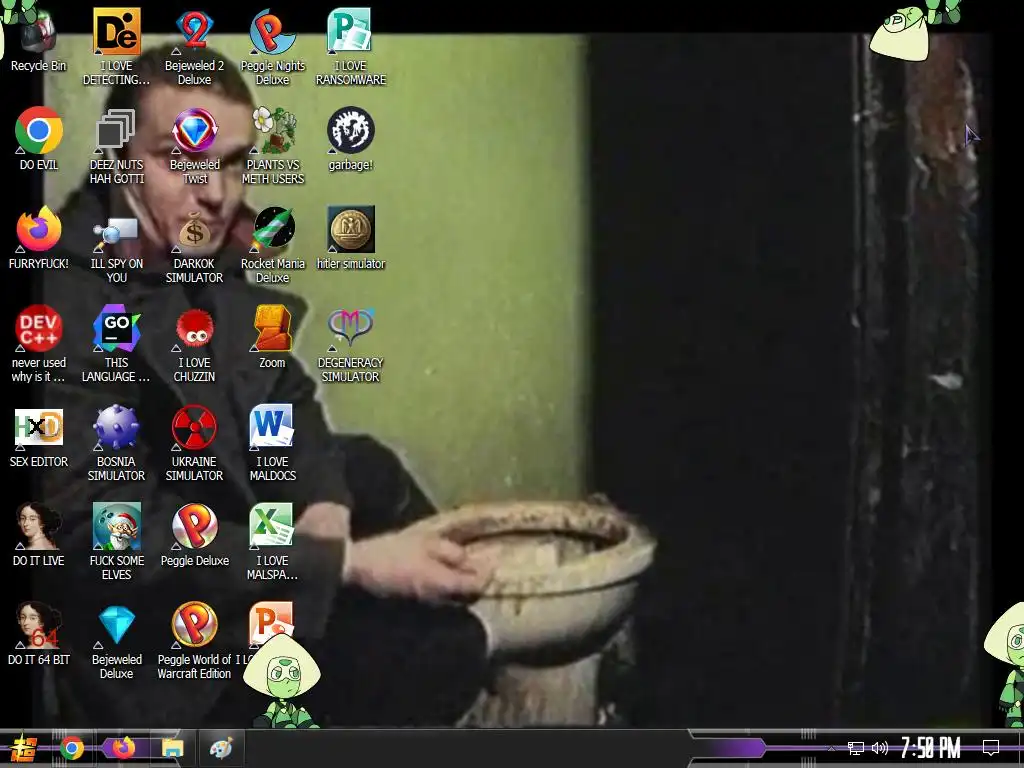This screenshot has height=768, width=1024.
Task: Open the Recycle Bin desktop icon
Action: coord(38,40)
